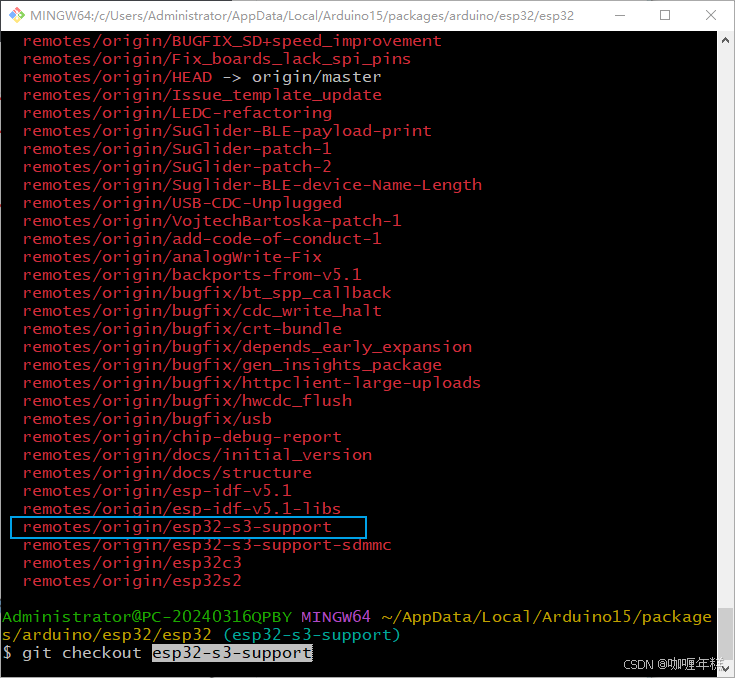Click the Git Bash icon in title bar
This screenshot has width=735, height=678.
(x=17, y=15)
